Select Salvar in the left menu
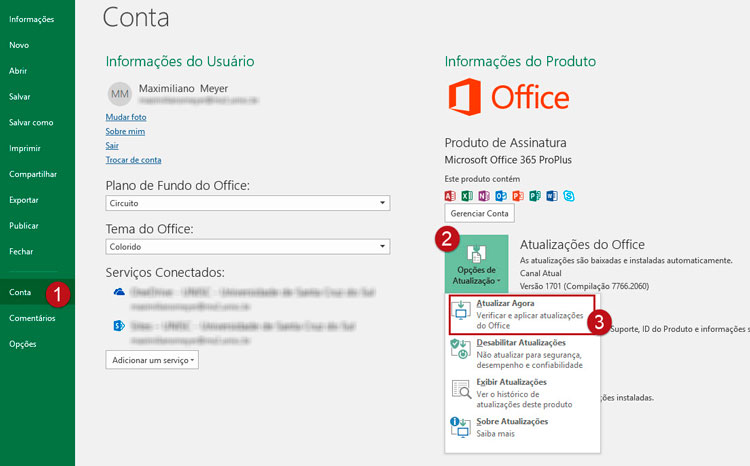Image resolution: width=750 pixels, height=466 pixels. coord(20,97)
